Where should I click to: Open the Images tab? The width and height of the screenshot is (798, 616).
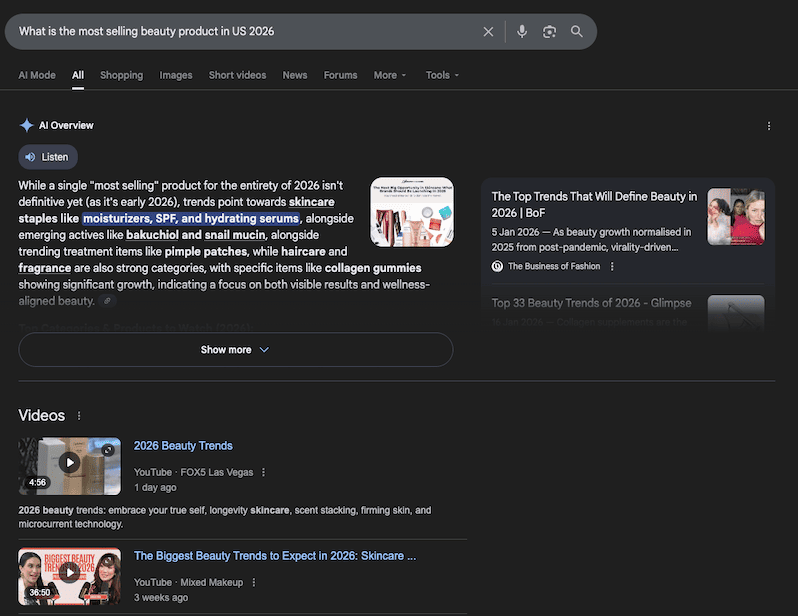click(176, 75)
